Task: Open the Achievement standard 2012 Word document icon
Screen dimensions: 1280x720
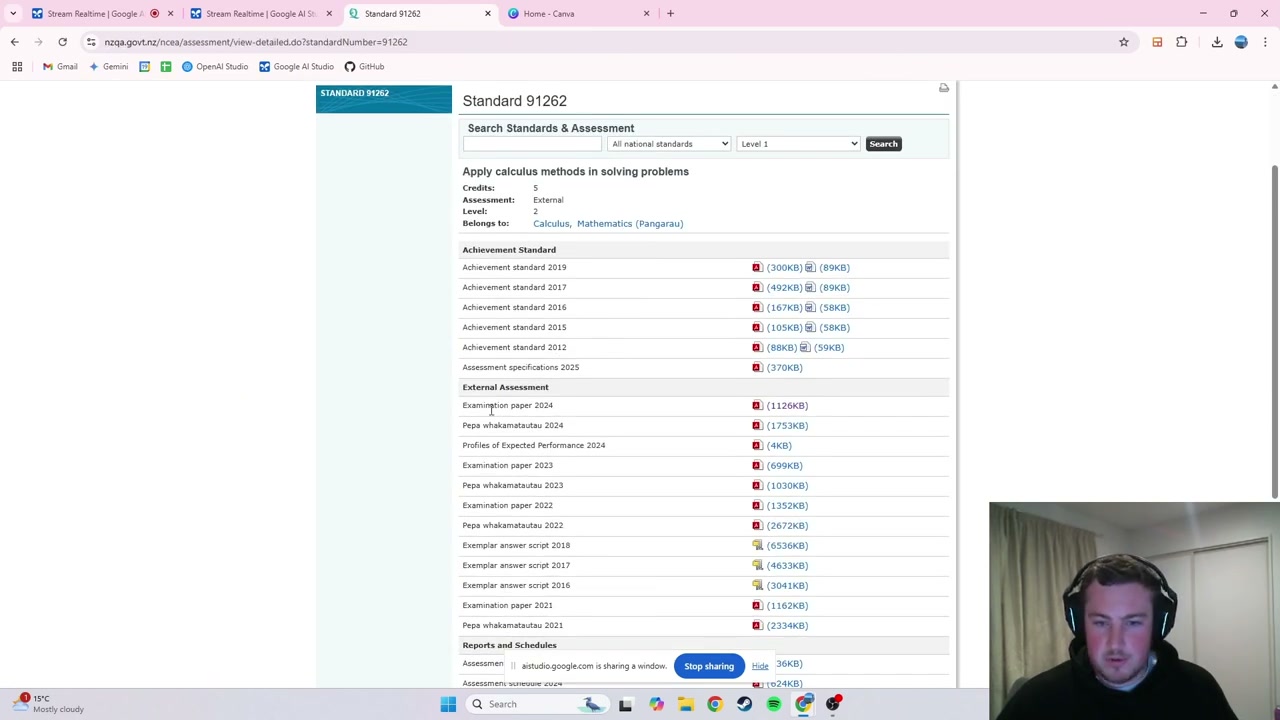Action: click(x=805, y=347)
